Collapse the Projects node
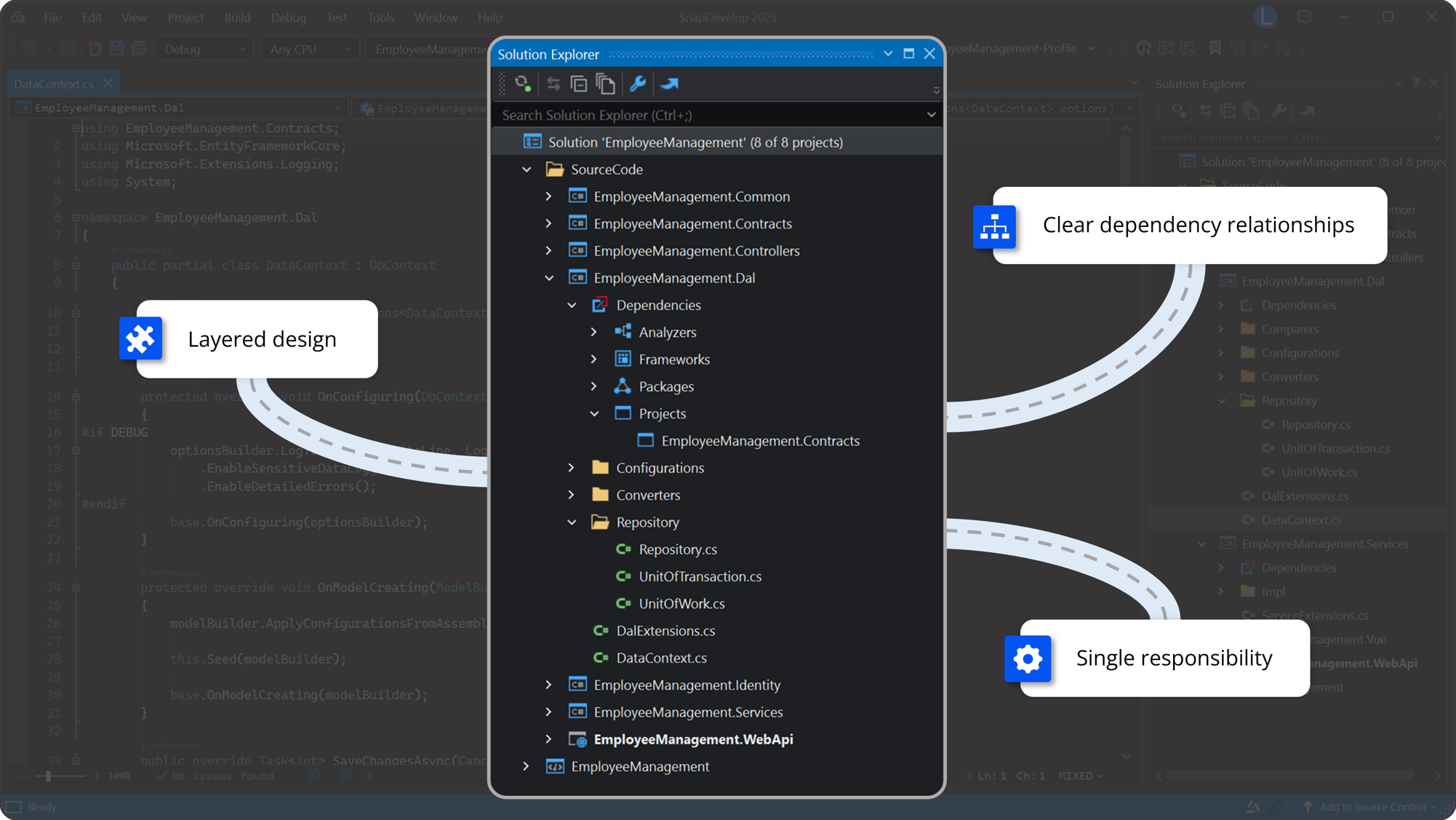This screenshot has width=1456, height=820. pos(594,413)
